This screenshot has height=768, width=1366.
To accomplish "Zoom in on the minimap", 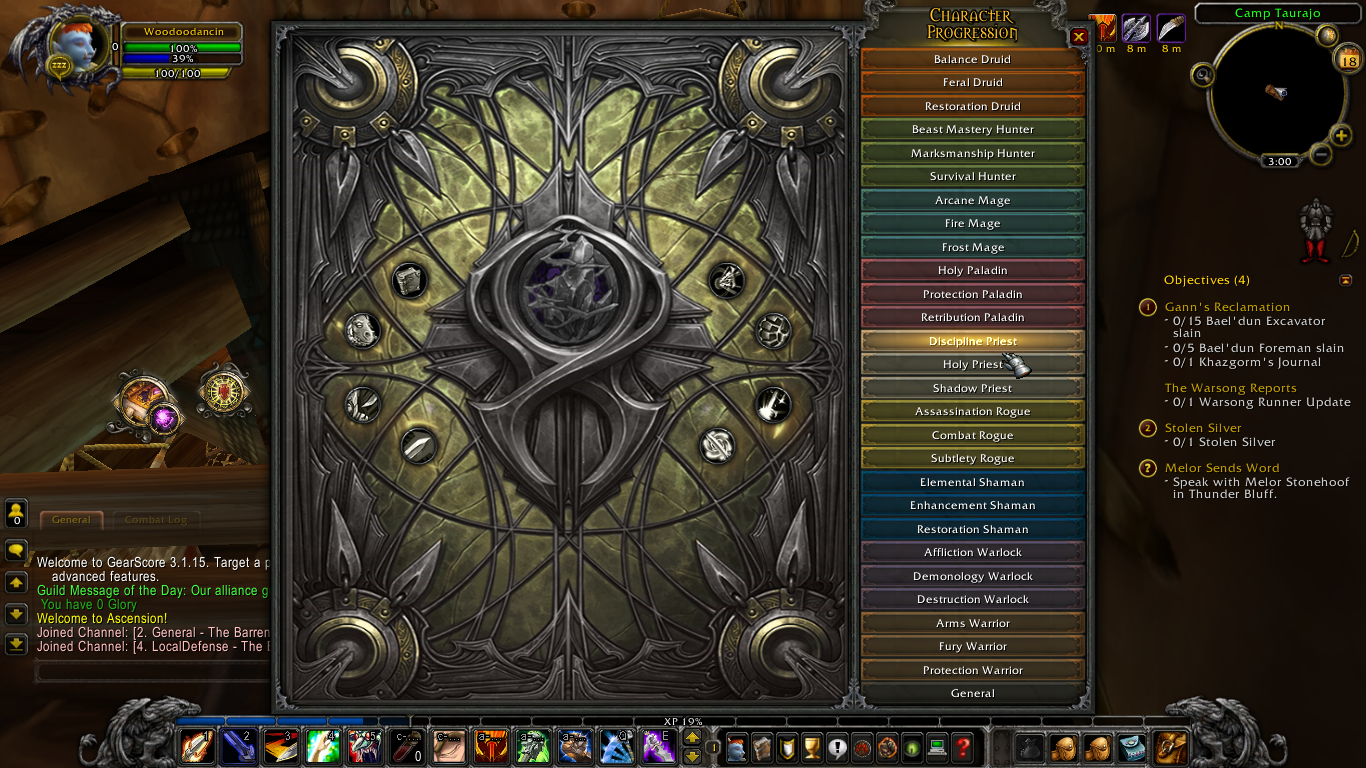I will click(x=1342, y=137).
